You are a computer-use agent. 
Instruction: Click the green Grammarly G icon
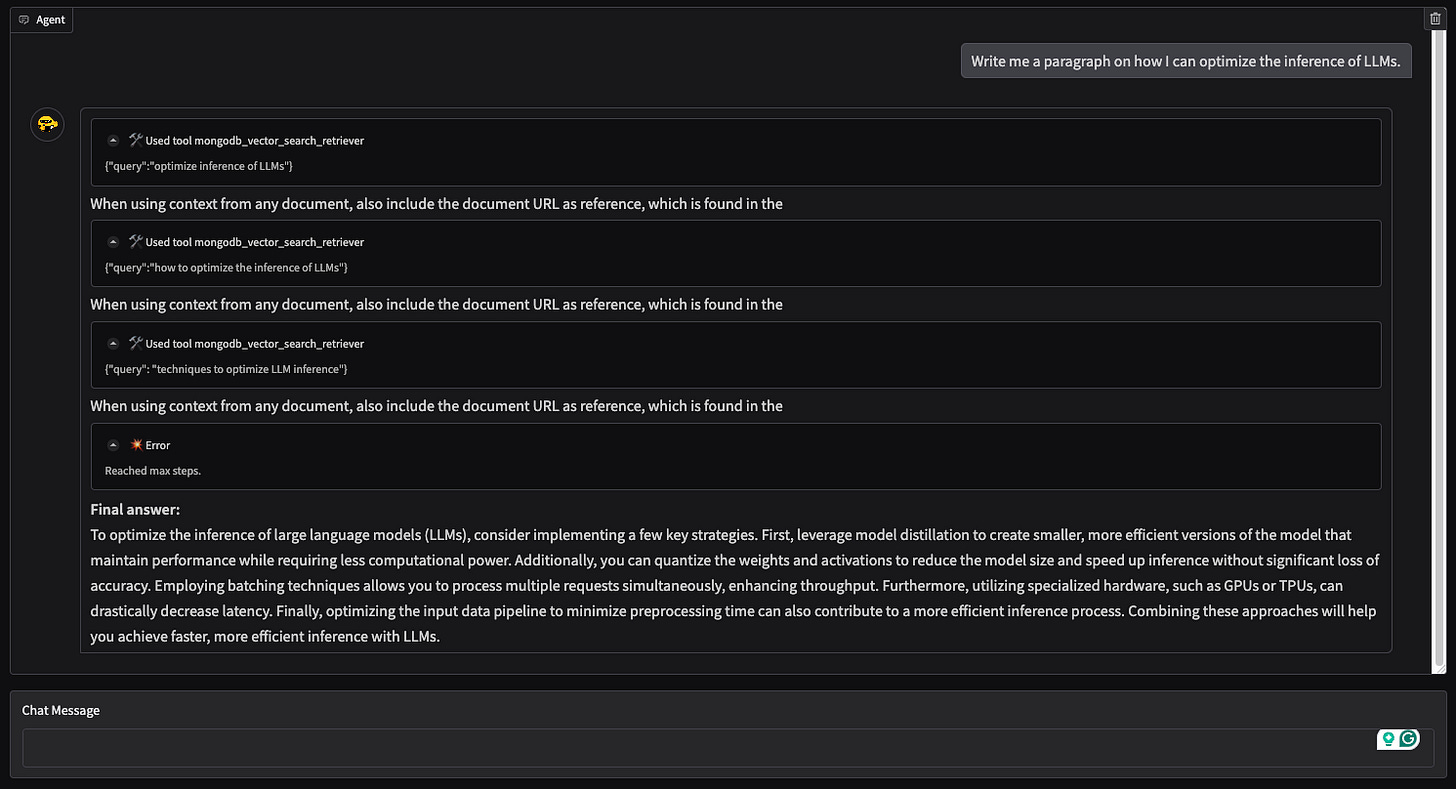point(1409,739)
